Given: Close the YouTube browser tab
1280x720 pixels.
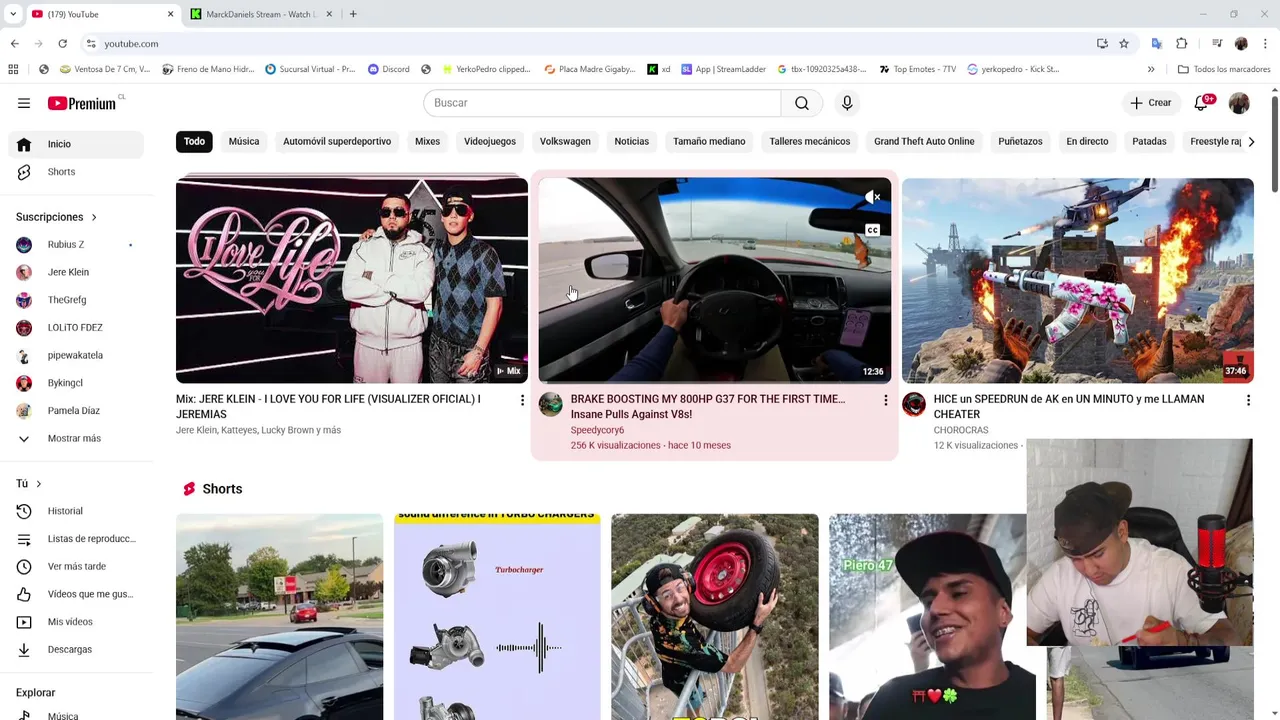Looking at the screenshot, I should click(x=170, y=14).
